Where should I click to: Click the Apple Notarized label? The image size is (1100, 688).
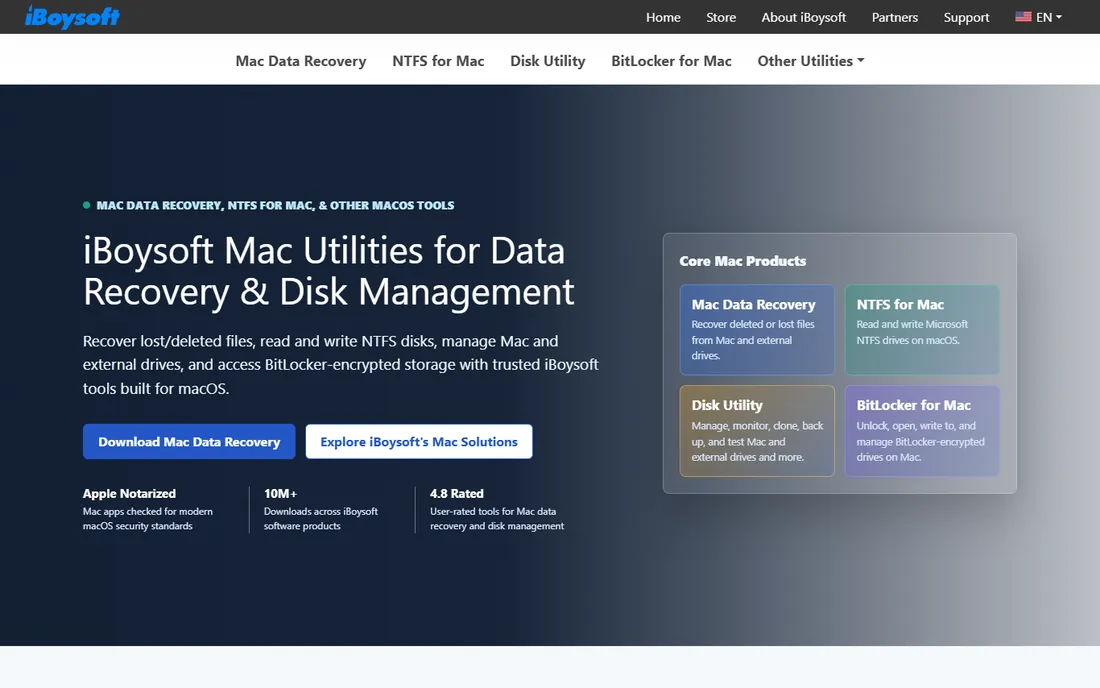point(129,494)
